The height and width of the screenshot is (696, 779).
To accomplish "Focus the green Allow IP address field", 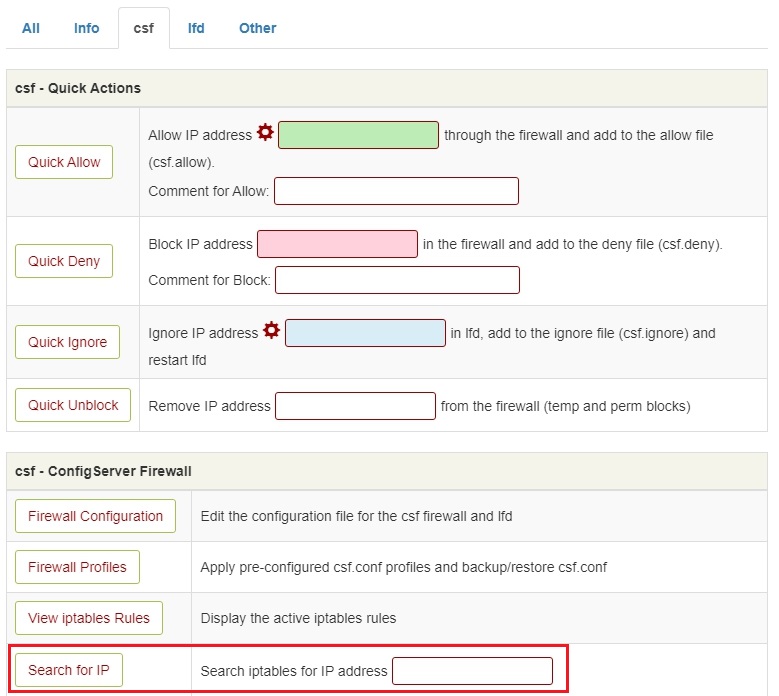I will point(358,135).
